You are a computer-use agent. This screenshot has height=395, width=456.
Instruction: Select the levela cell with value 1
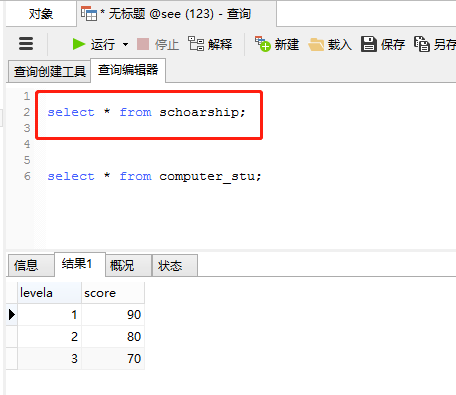click(x=49, y=315)
